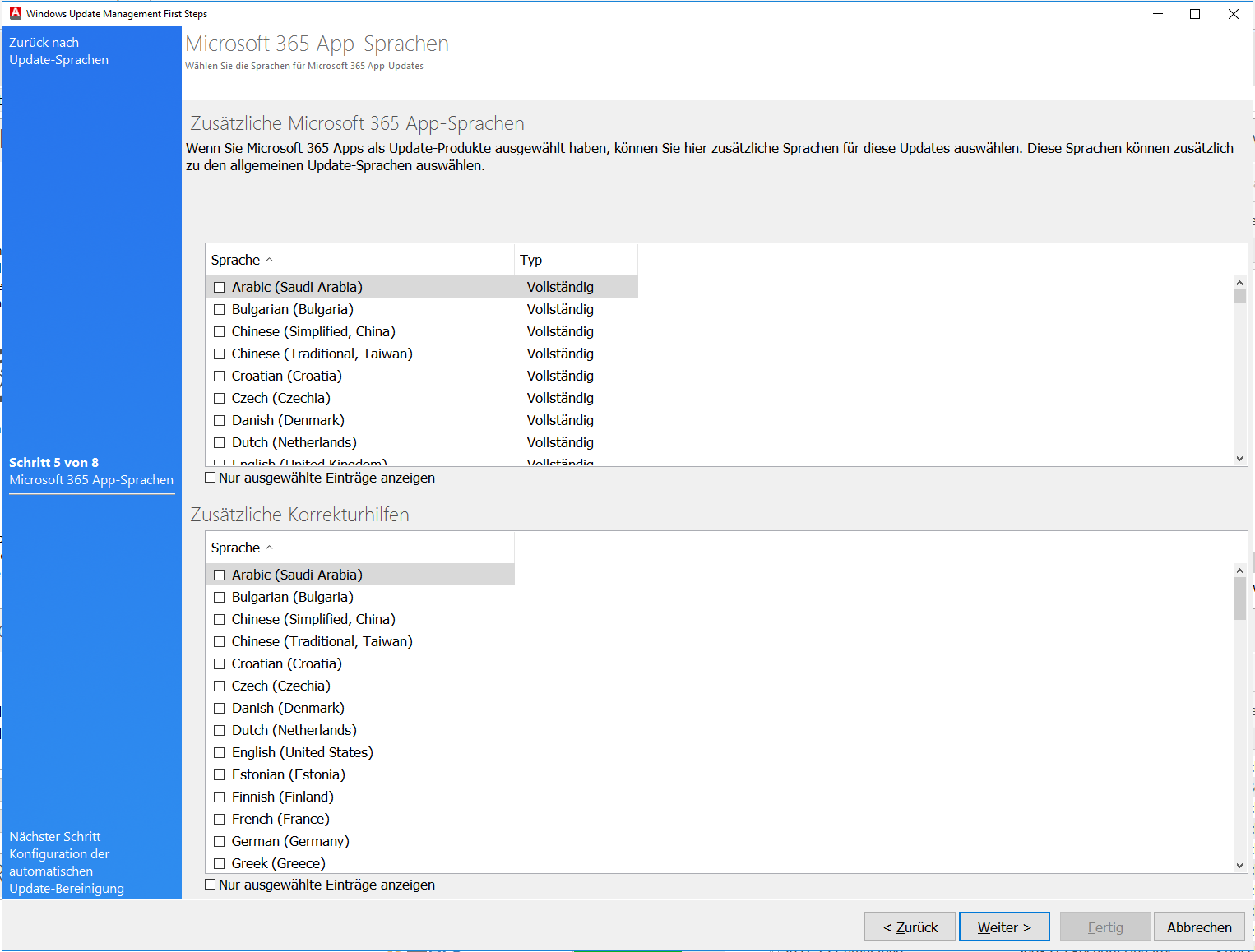Click the up arrow of the App-Sprachen list scrollbar
Viewport: 1255px width, 952px height.
click(1239, 283)
